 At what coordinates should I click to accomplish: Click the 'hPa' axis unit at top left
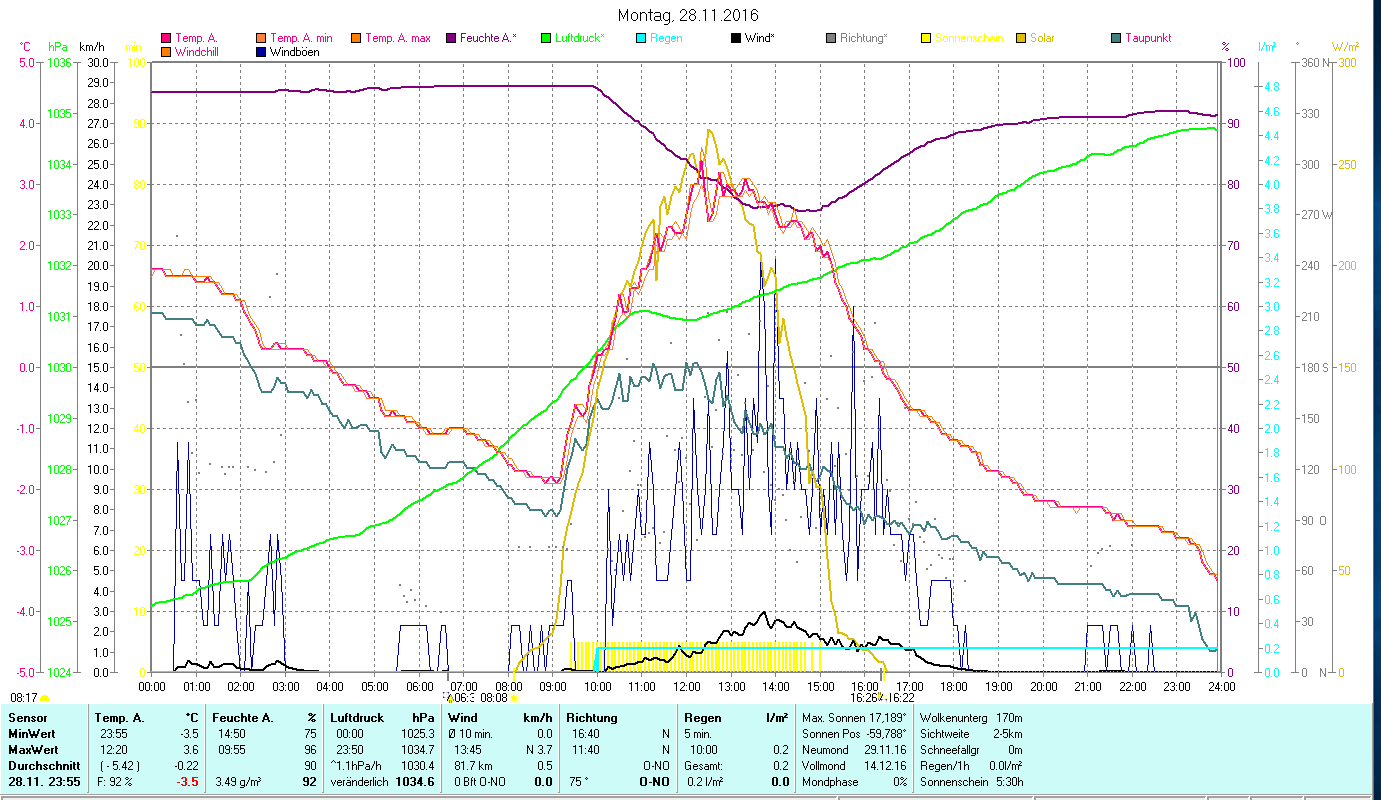click(57, 47)
